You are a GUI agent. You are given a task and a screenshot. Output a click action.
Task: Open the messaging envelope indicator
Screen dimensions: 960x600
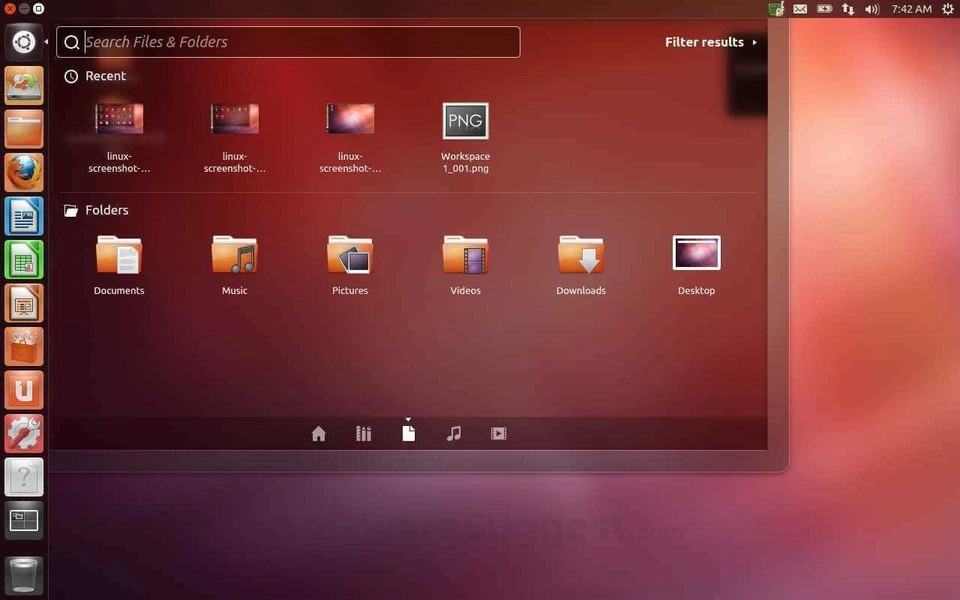pyautogui.click(x=799, y=8)
